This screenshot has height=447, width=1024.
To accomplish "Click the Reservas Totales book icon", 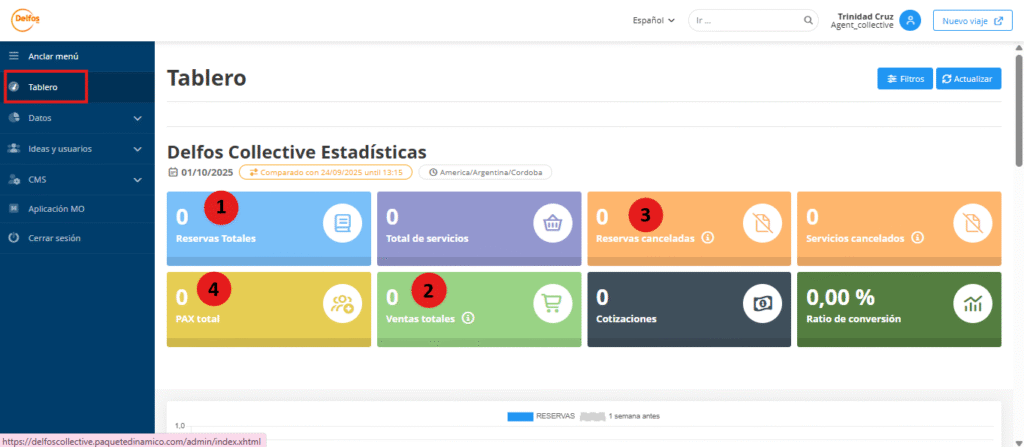I will 342,222.
